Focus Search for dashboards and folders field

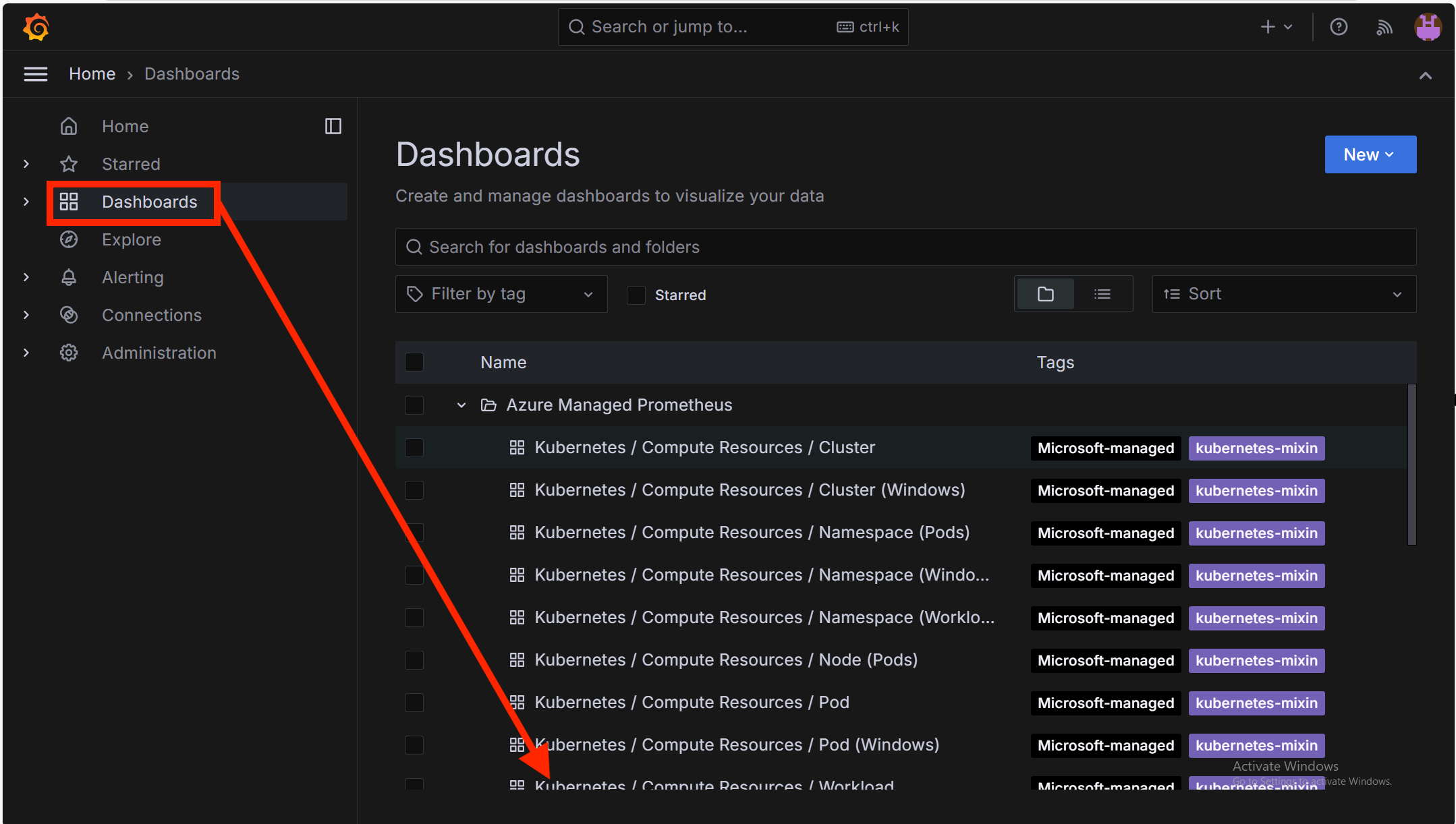coord(905,247)
